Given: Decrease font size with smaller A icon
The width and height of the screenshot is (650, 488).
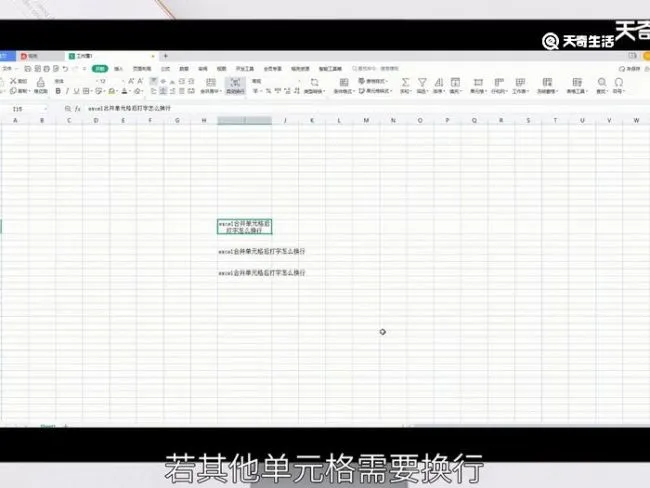Looking at the screenshot, I should [140, 81].
